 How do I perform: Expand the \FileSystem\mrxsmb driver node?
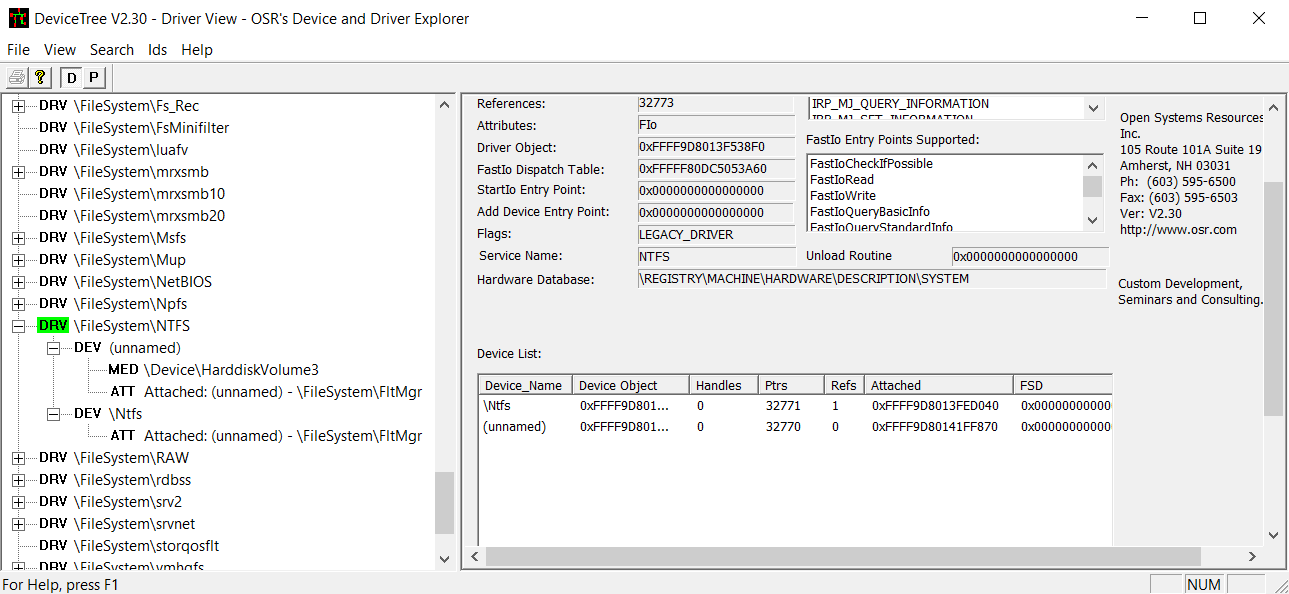18,172
